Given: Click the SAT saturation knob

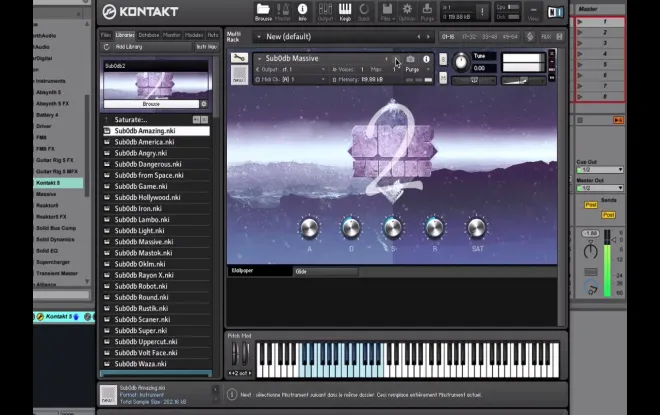Looking at the screenshot, I should point(476,228).
